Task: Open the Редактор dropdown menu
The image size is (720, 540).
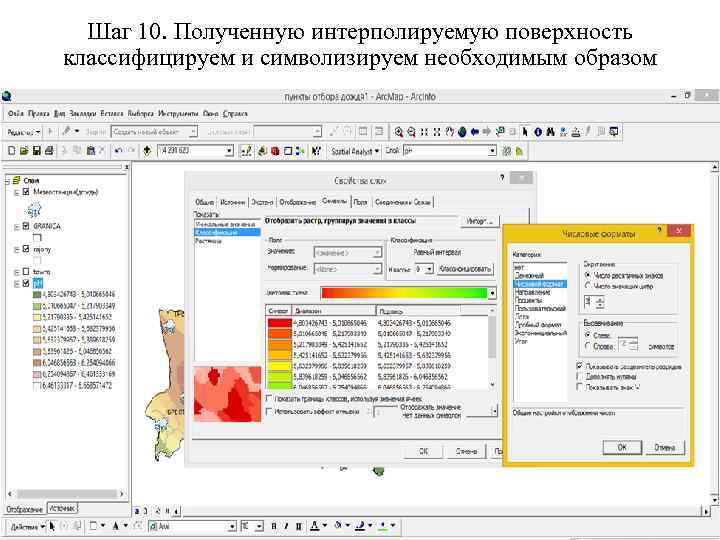Action: (x=24, y=132)
